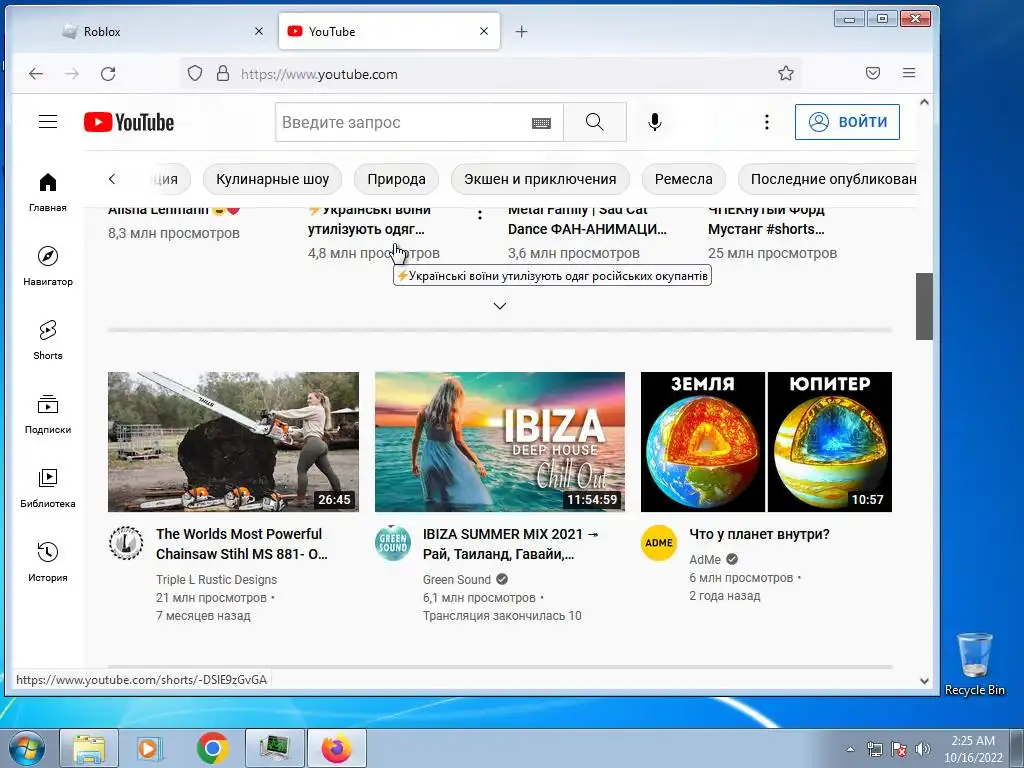
Task: Open the Windows Start button
Action: point(25,748)
